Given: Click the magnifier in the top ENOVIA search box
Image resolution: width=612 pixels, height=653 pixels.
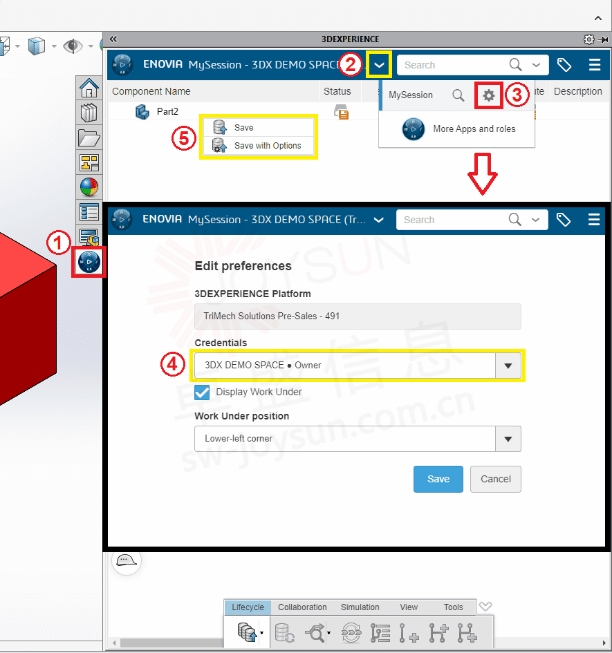Looking at the screenshot, I should click(515, 65).
